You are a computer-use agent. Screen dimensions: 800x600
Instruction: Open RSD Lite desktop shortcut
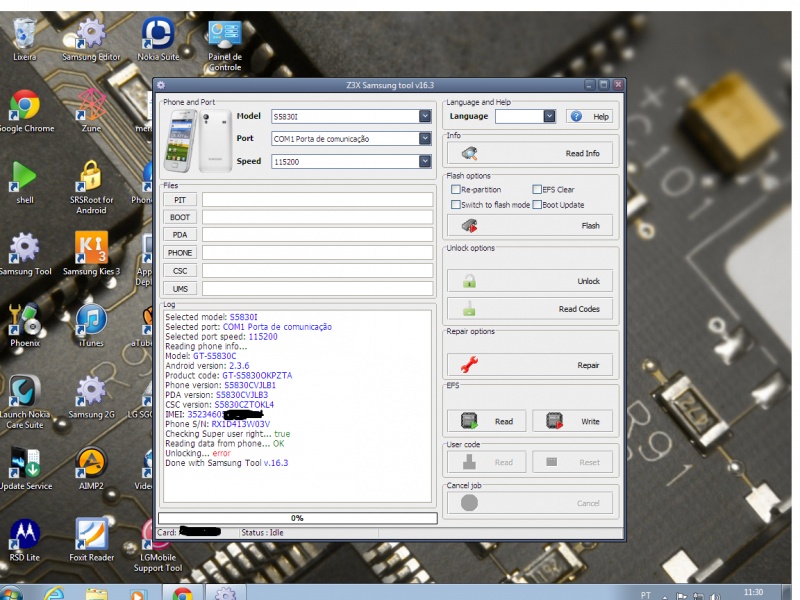click(24, 540)
